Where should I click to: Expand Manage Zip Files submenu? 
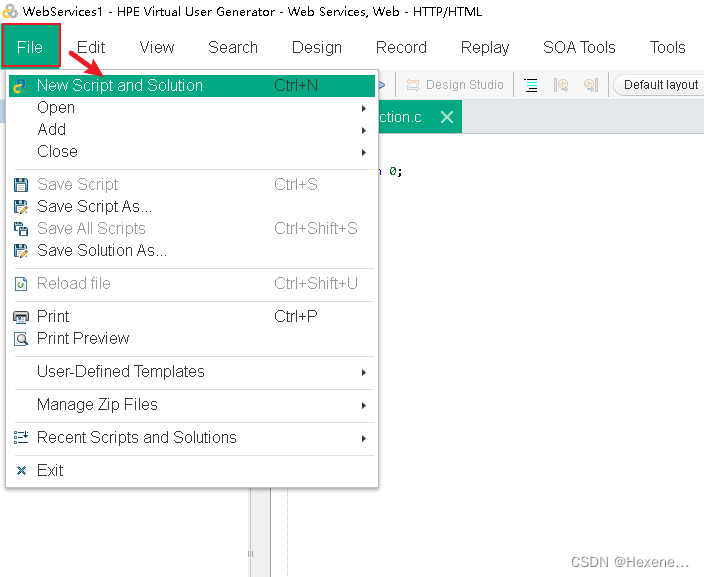point(192,405)
